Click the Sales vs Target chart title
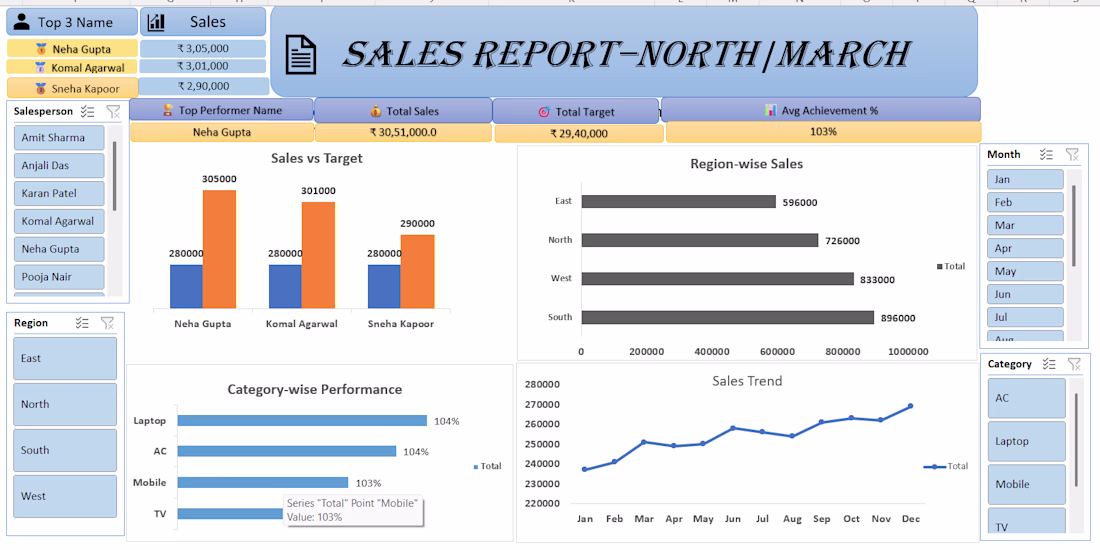Screen dimensions: 1100x550 pyautogui.click(x=316, y=159)
